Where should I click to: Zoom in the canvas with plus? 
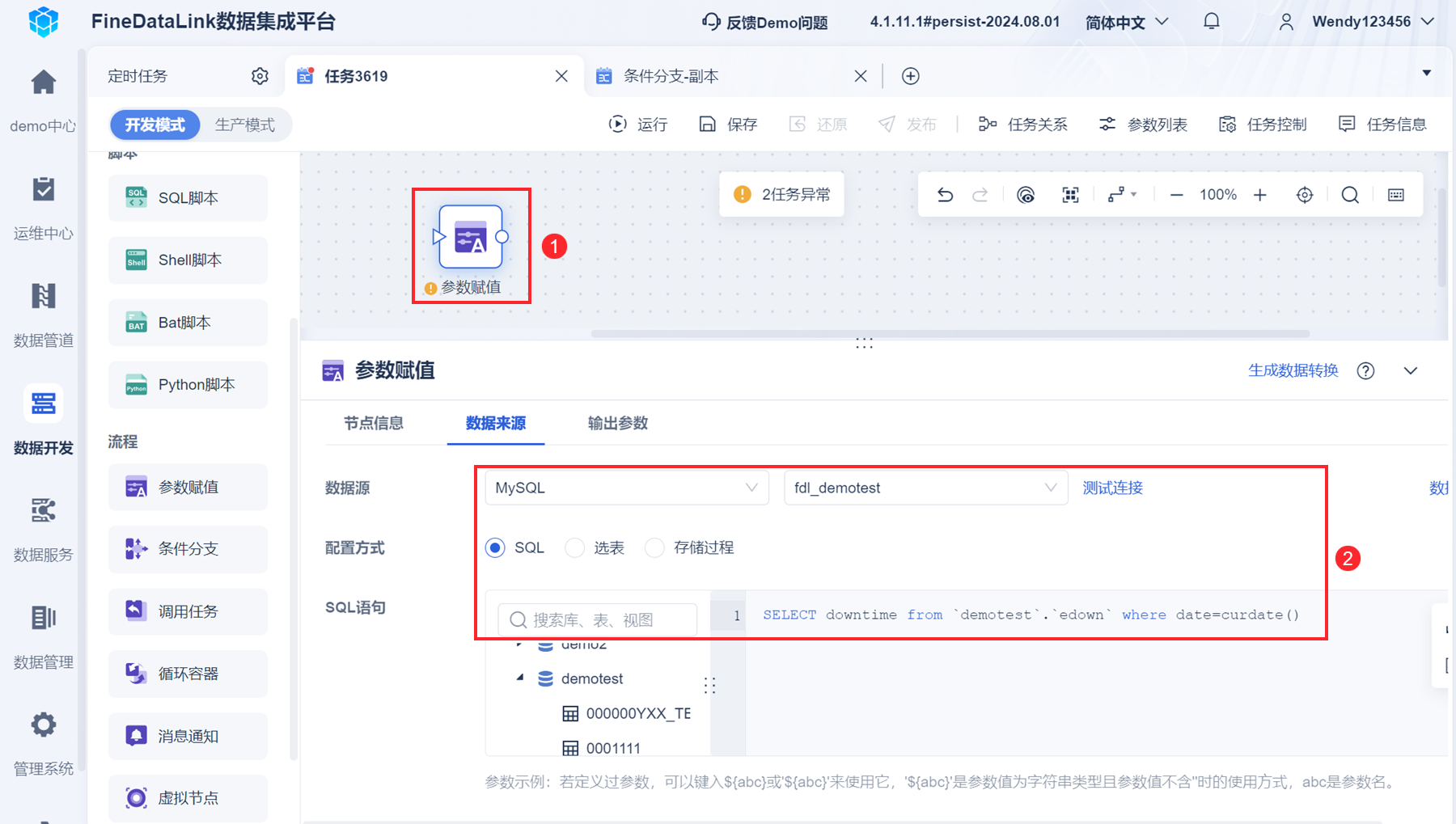[x=1260, y=195]
